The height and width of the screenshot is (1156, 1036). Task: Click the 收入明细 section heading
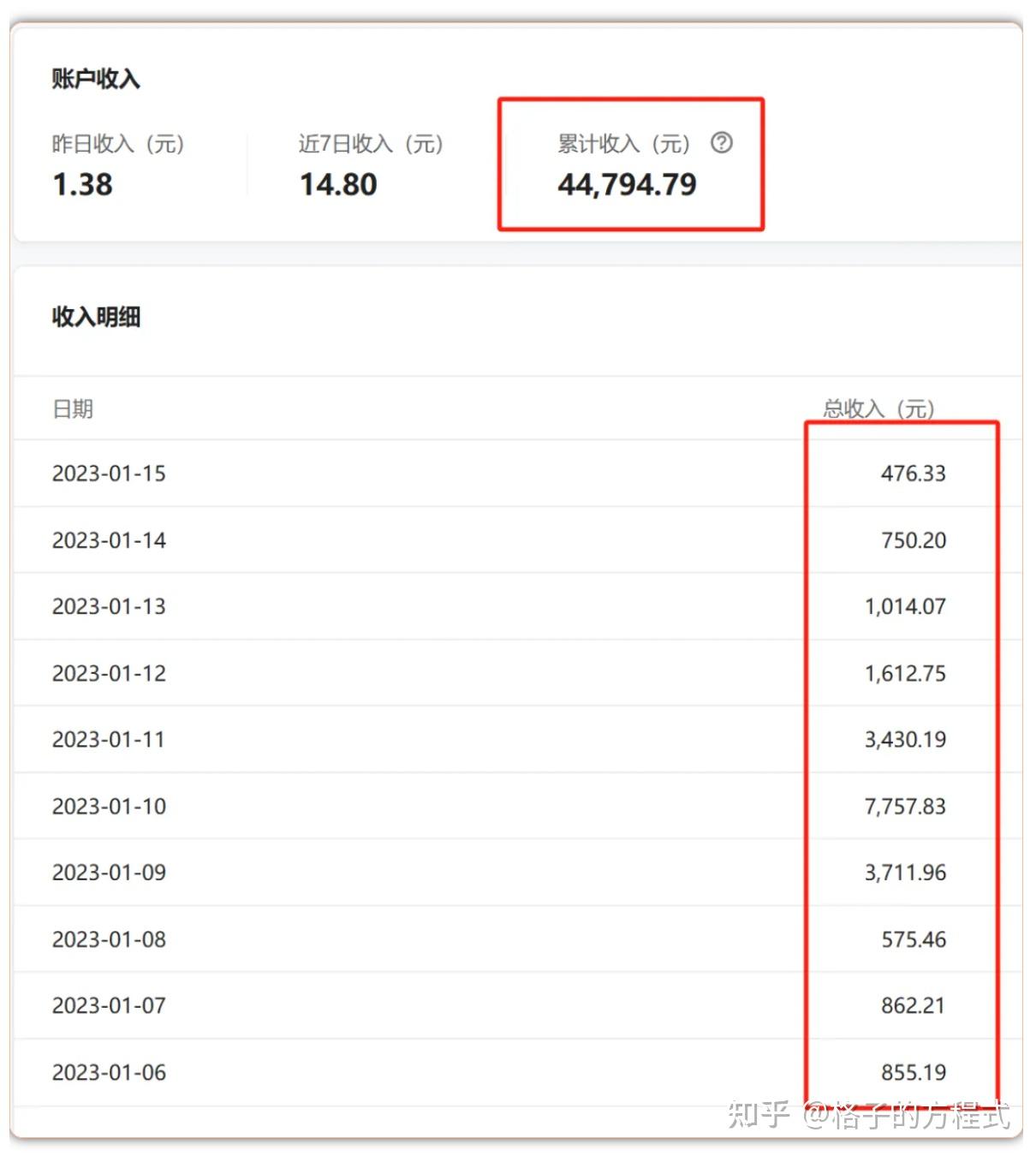click(x=96, y=317)
